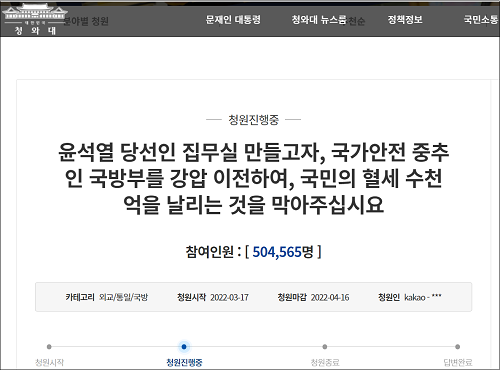Click the active 청원진행중 progress dot

[x=184, y=347]
